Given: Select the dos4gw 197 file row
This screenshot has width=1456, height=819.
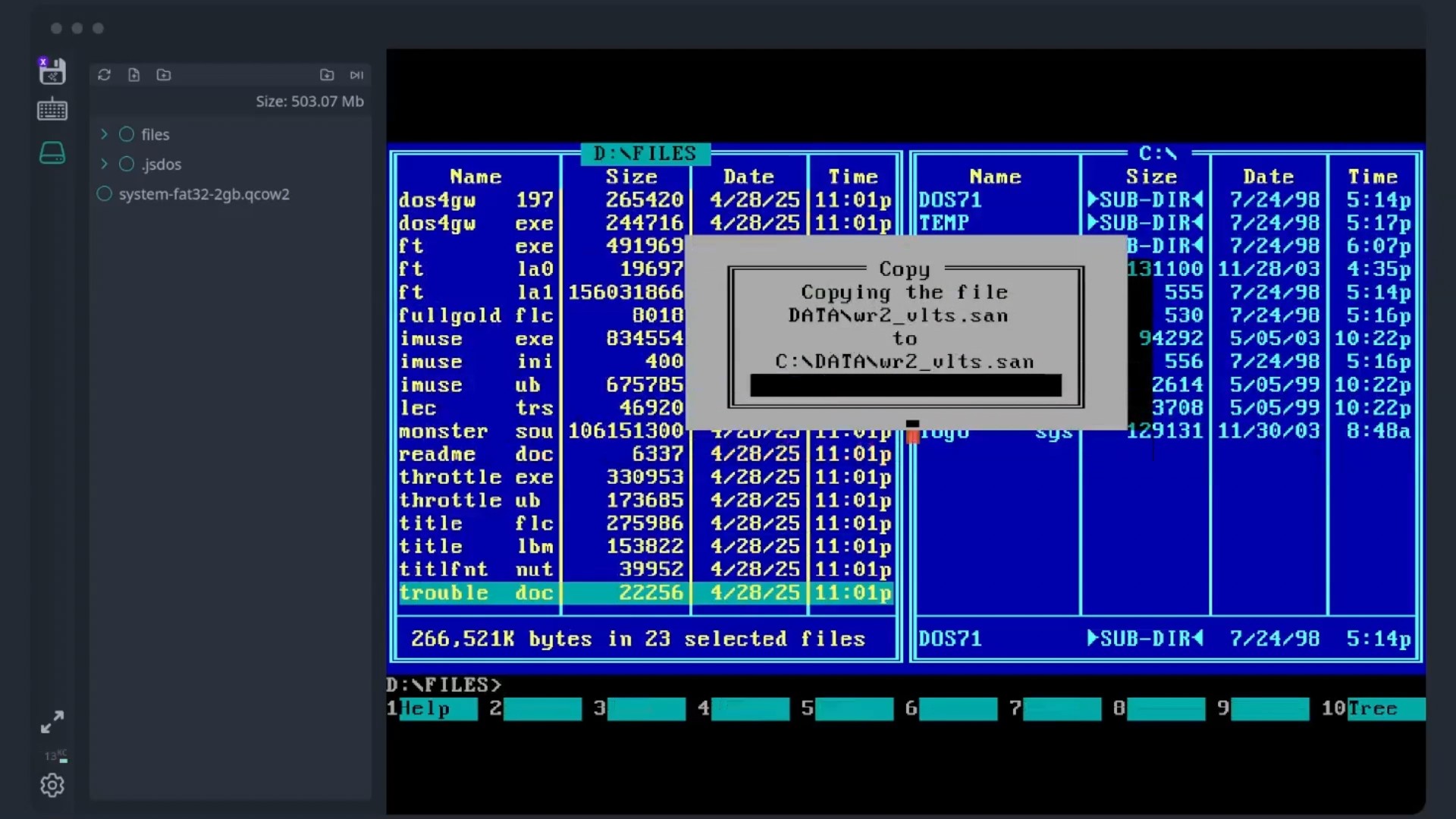Looking at the screenshot, I should pos(645,200).
